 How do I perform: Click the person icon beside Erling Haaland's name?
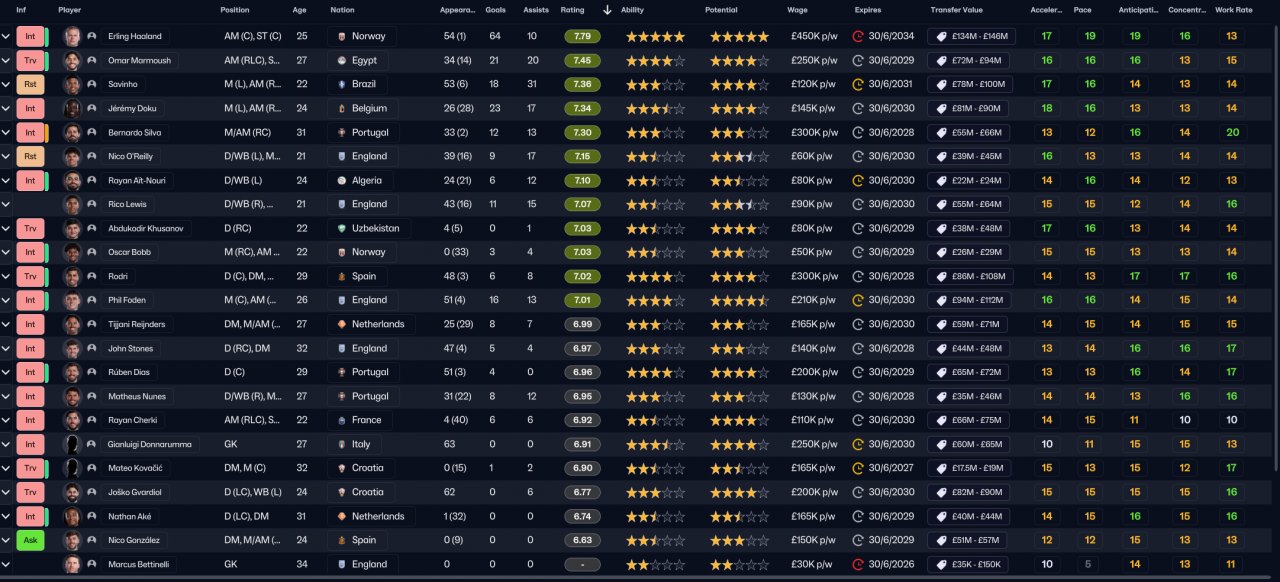click(92, 36)
